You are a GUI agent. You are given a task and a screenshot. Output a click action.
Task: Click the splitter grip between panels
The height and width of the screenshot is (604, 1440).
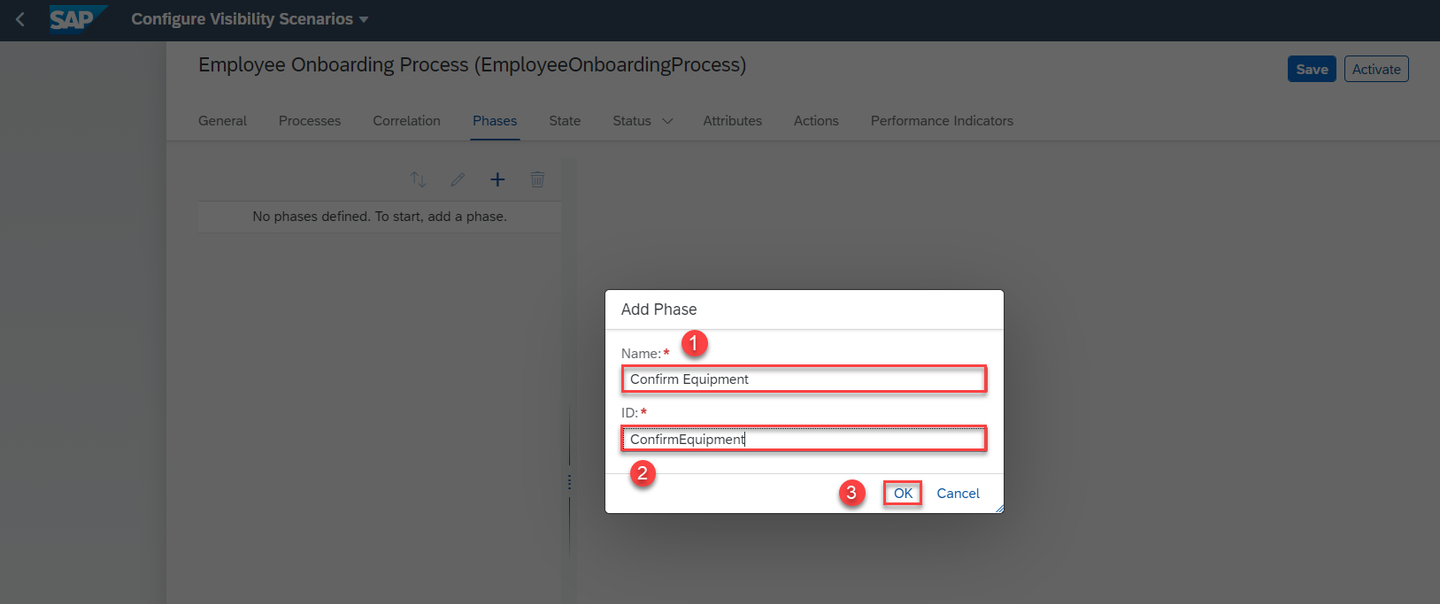[x=570, y=483]
